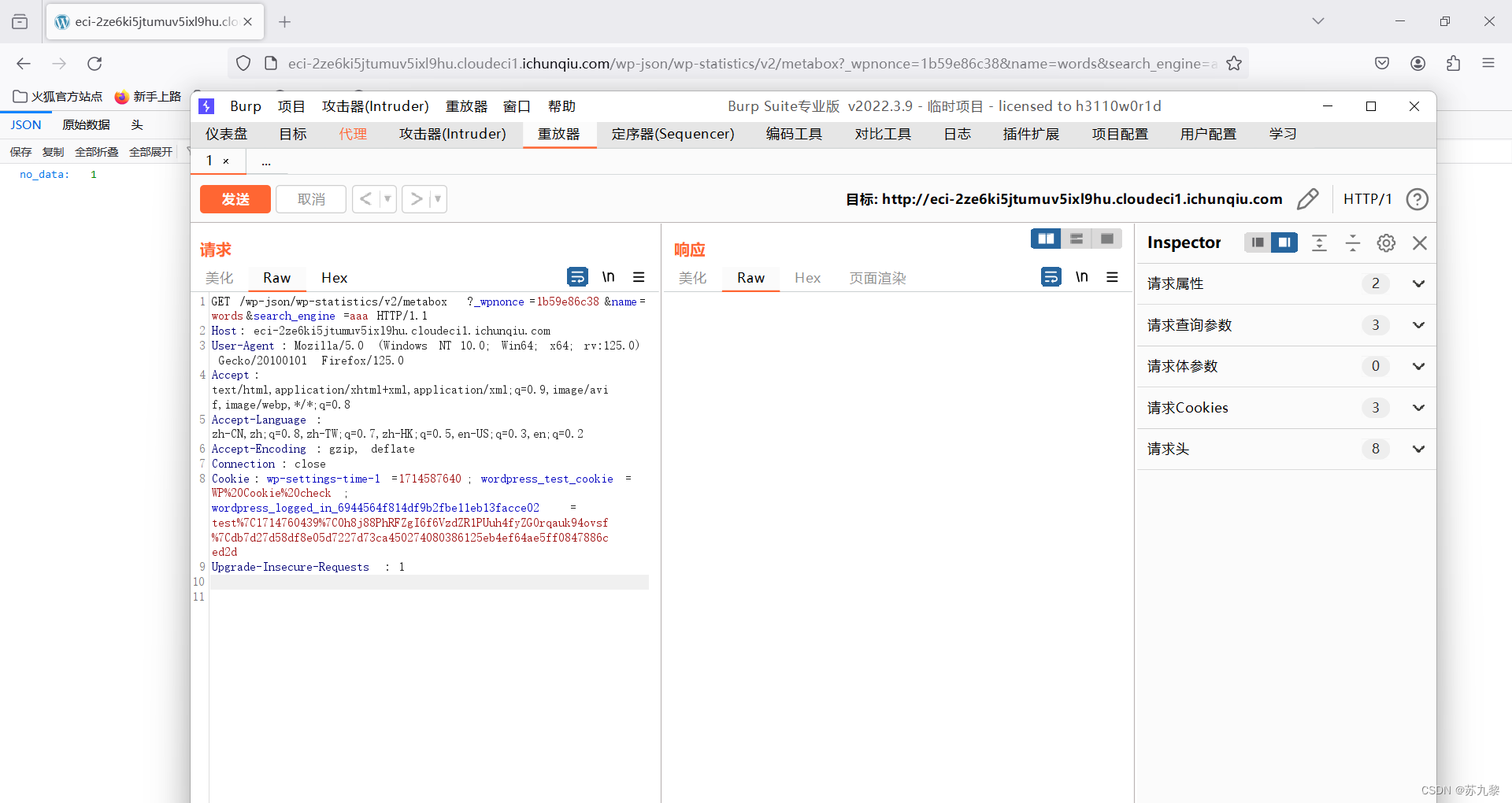Image resolution: width=1512 pixels, height=803 pixels.
Task: Bookmark this page star icon
Action: pyautogui.click(x=1234, y=64)
